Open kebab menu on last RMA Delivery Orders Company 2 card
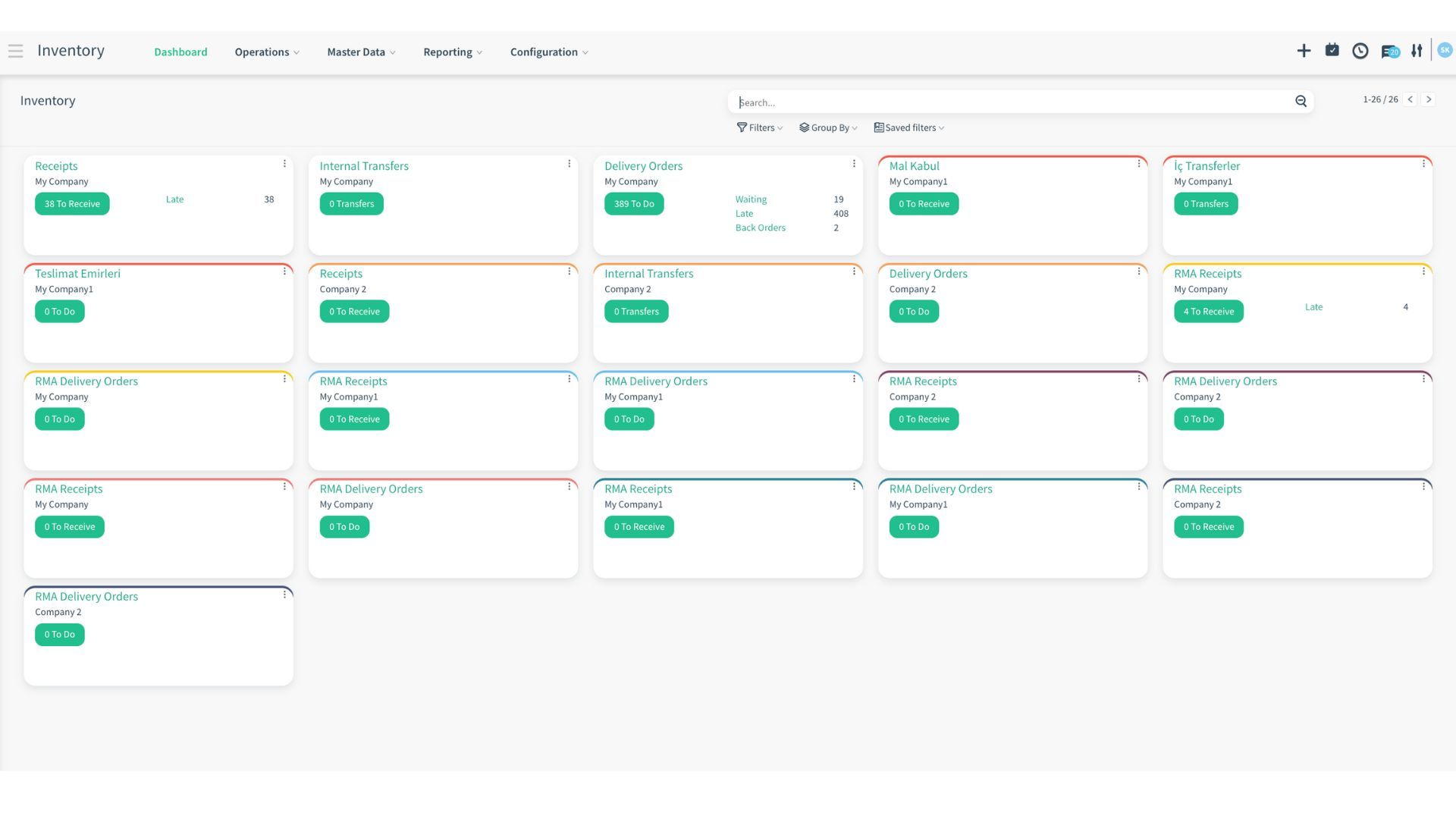 [x=284, y=595]
